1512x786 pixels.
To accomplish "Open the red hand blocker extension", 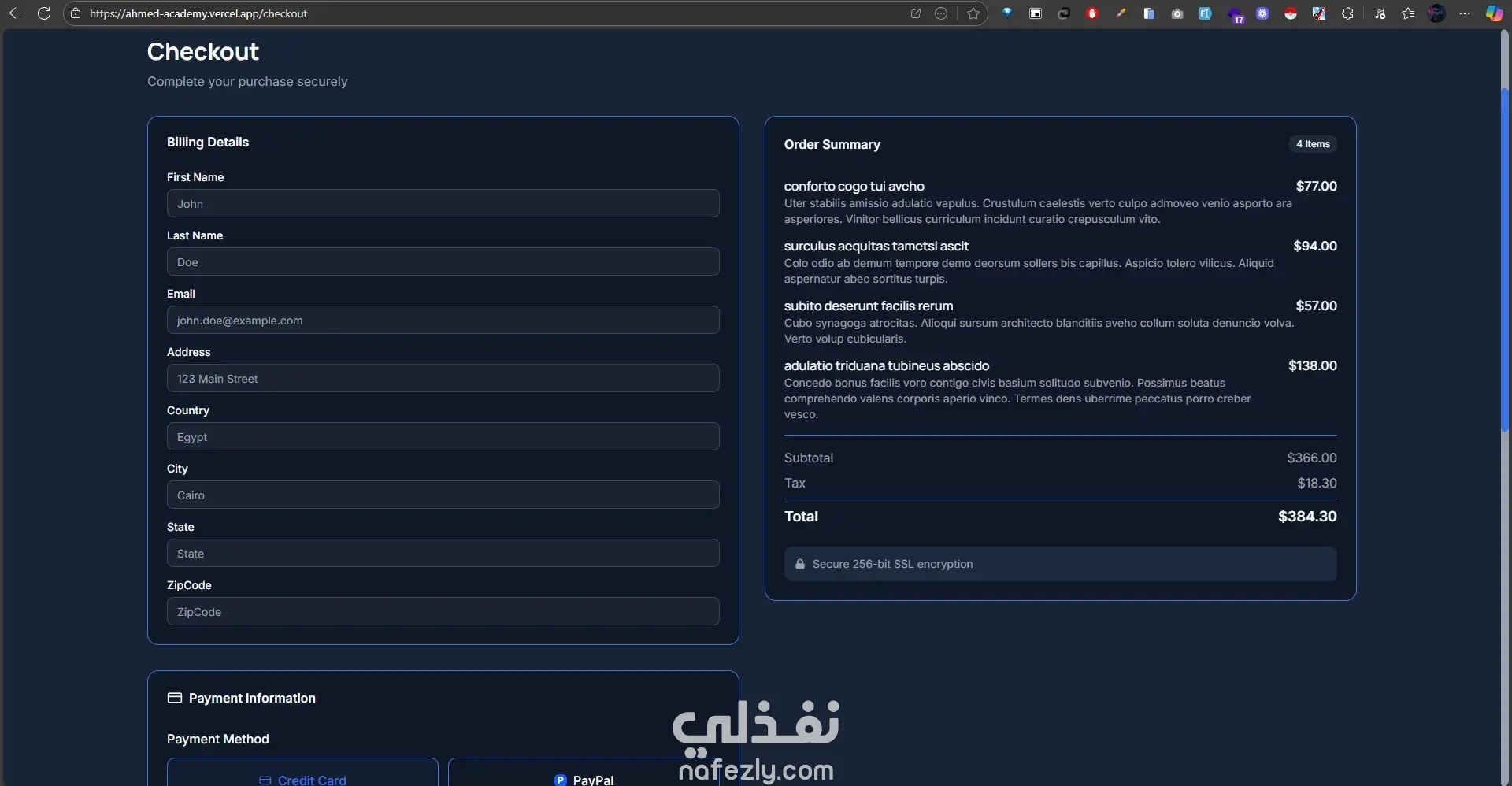I will 1092,13.
